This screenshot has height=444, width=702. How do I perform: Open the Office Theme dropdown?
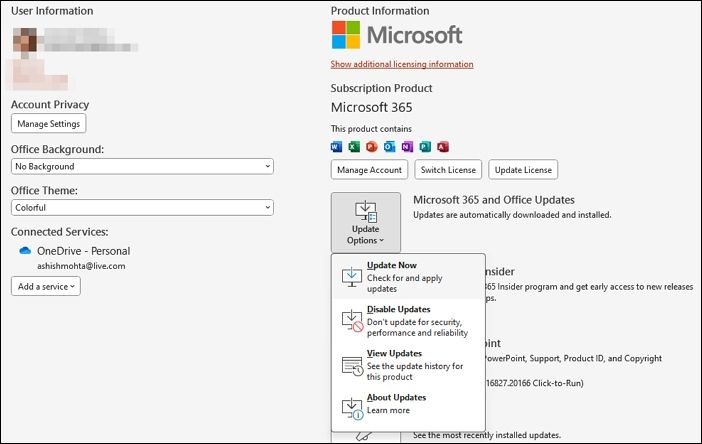pos(142,207)
